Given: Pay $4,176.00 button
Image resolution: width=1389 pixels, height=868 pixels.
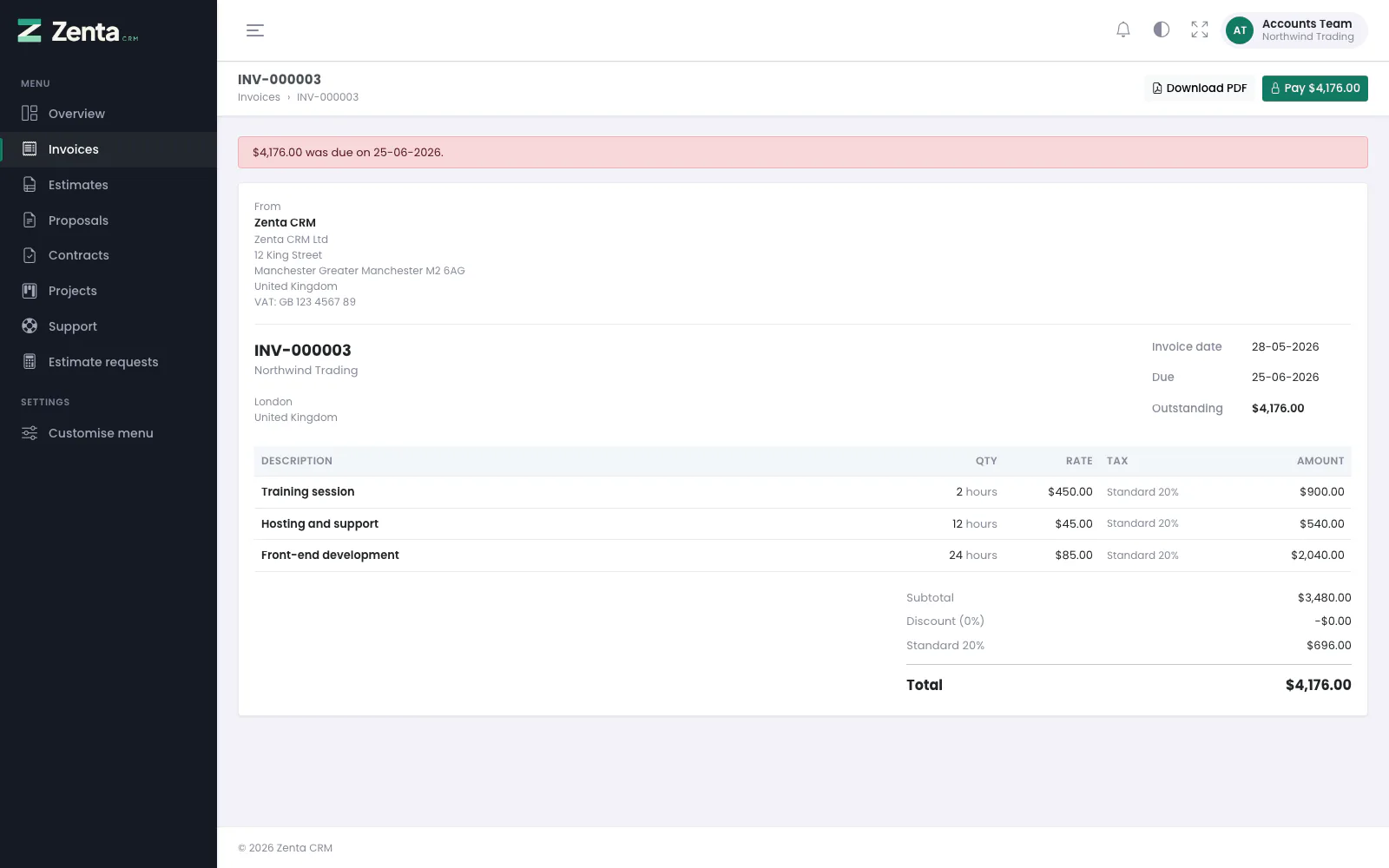Looking at the screenshot, I should (1314, 89).
